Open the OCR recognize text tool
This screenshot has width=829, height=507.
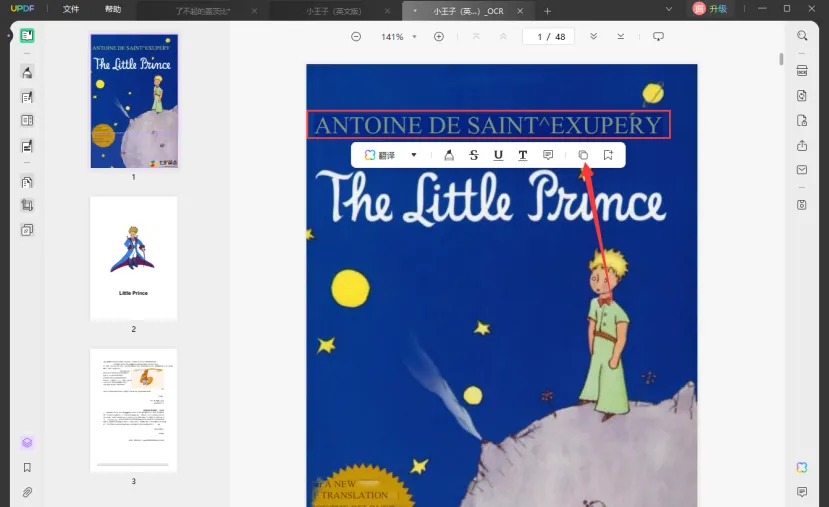click(802, 71)
